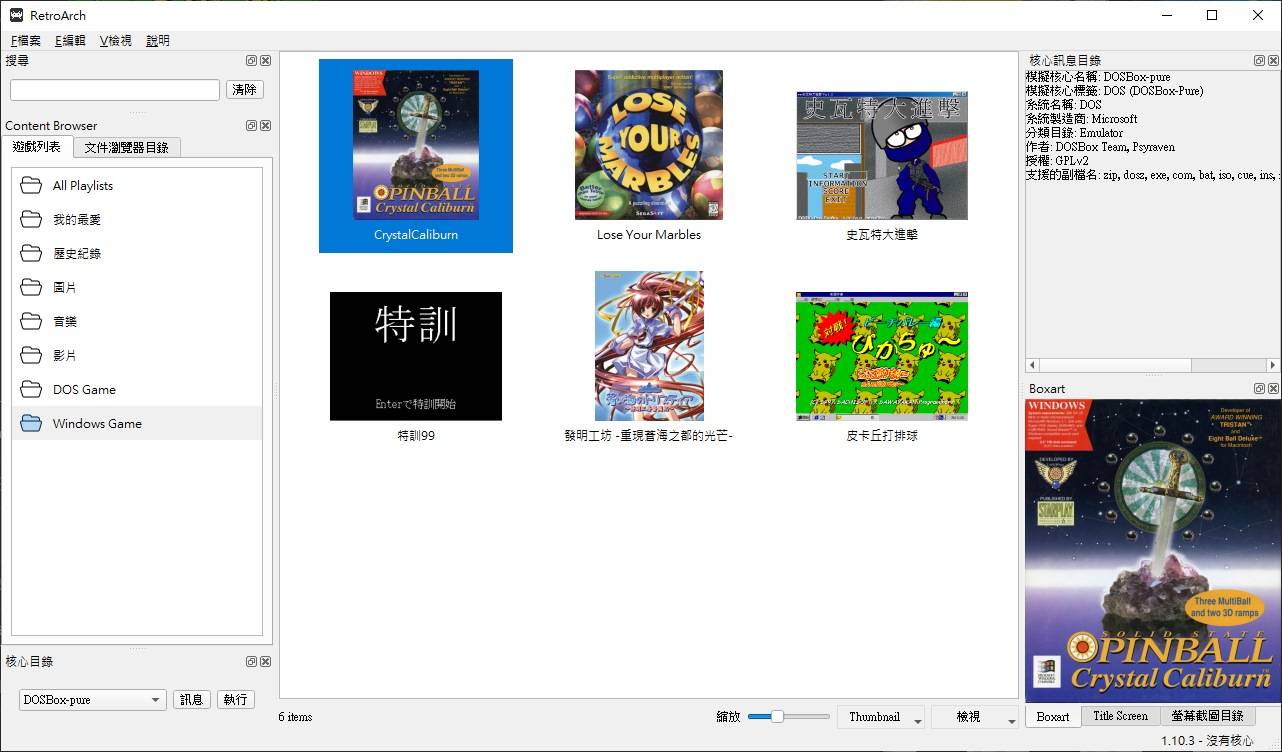Click the 授權: GPLv2 line

point(1057,161)
